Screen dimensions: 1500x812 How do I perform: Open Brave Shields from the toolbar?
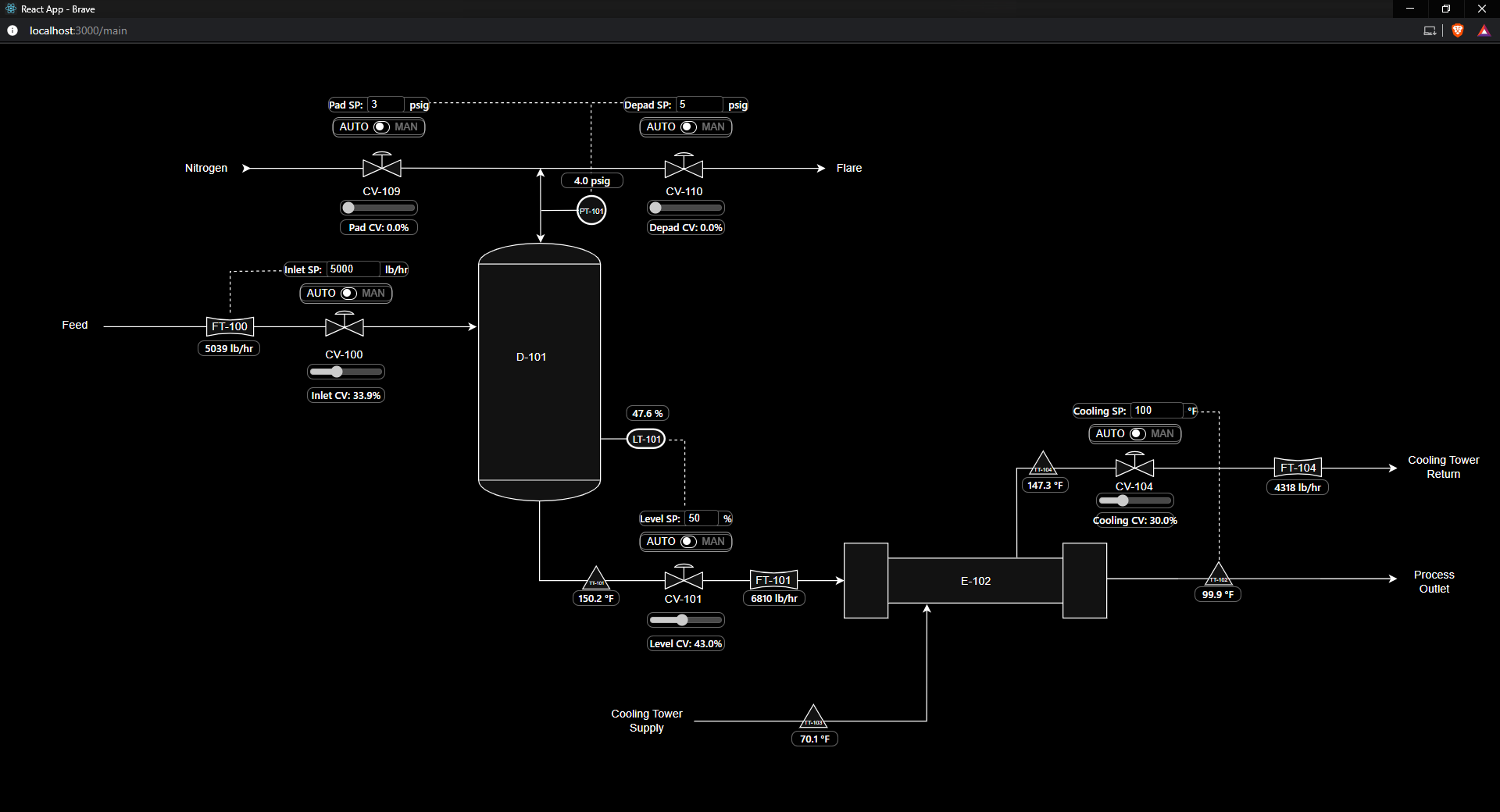[1458, 30]
